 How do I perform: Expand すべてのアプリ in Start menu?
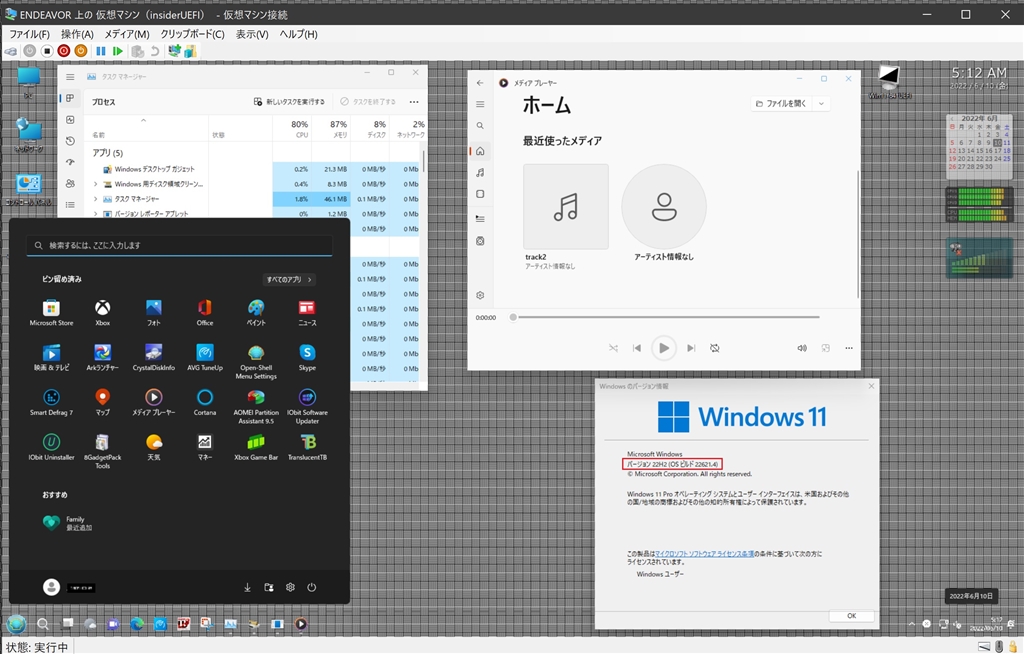pyautogui.click(x=289, y=280)
